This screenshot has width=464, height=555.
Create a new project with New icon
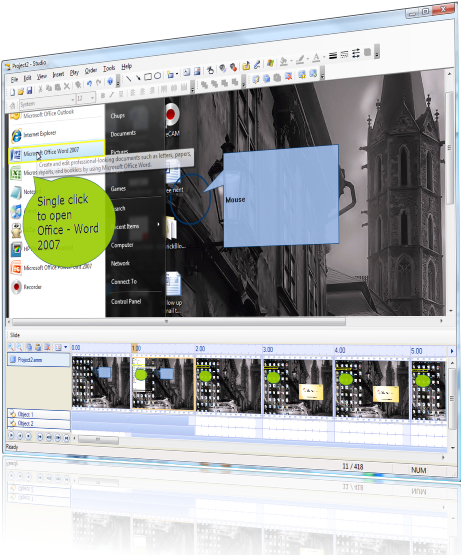pos(13,92)
